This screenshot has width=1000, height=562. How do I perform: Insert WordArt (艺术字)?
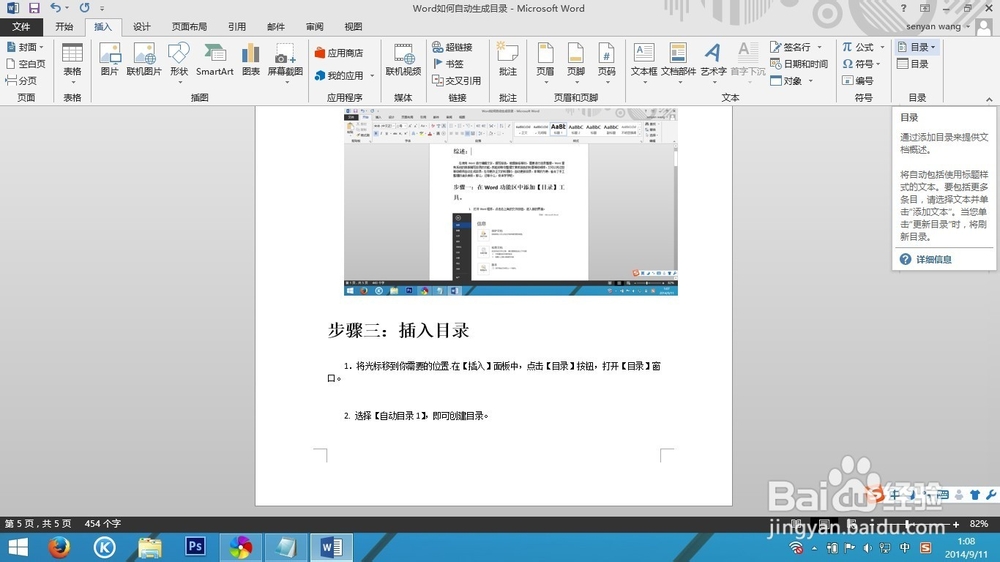click(x=713, y=64)
